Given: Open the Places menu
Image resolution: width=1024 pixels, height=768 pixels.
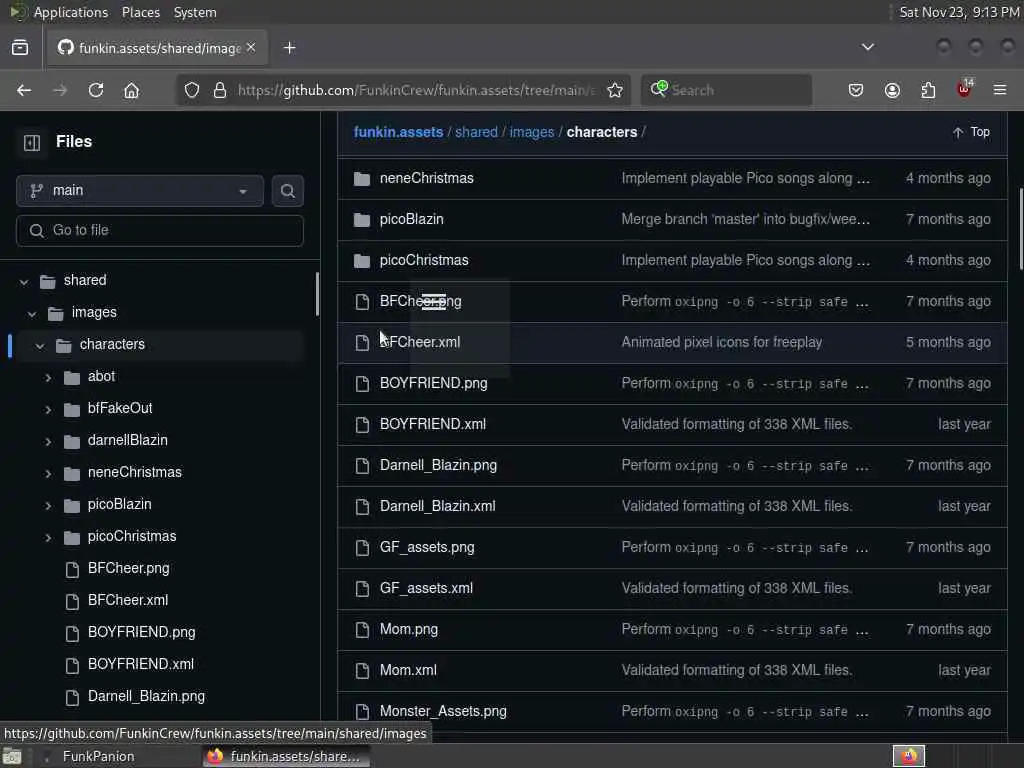Looking at the screenshot, I should pyautogui.click(x=140, y=12).
